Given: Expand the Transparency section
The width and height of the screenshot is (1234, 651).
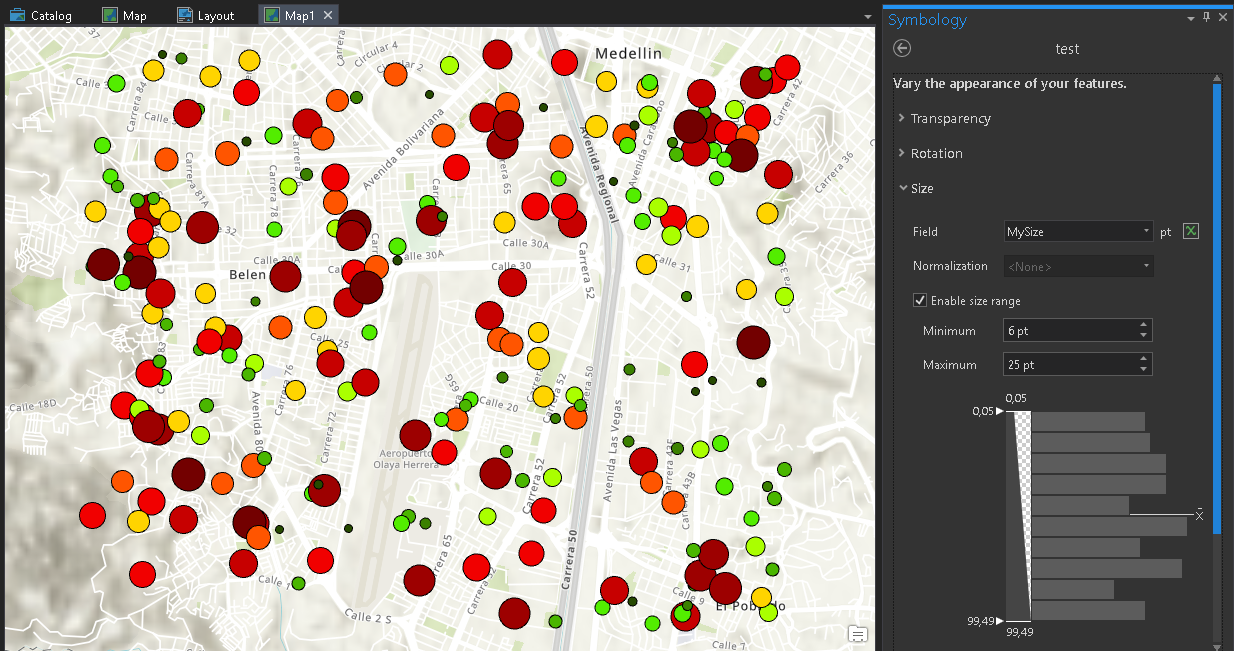Looking at the screenshot, I should [x=950, y=118].
